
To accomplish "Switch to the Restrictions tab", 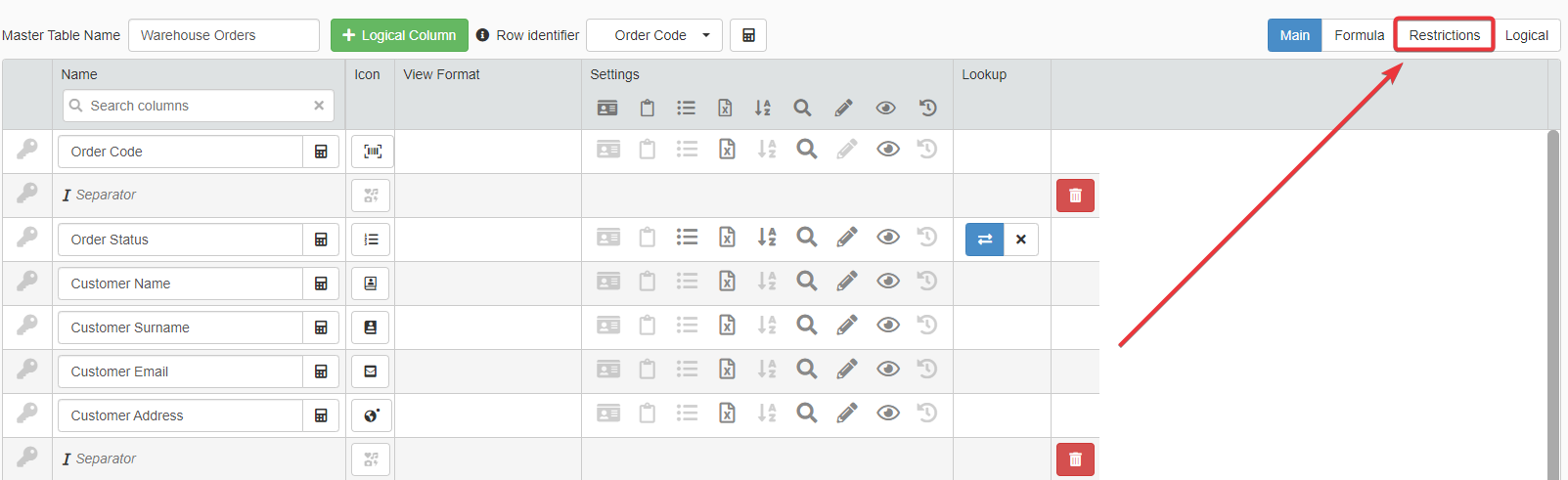I will click(x=1444, y=35).
